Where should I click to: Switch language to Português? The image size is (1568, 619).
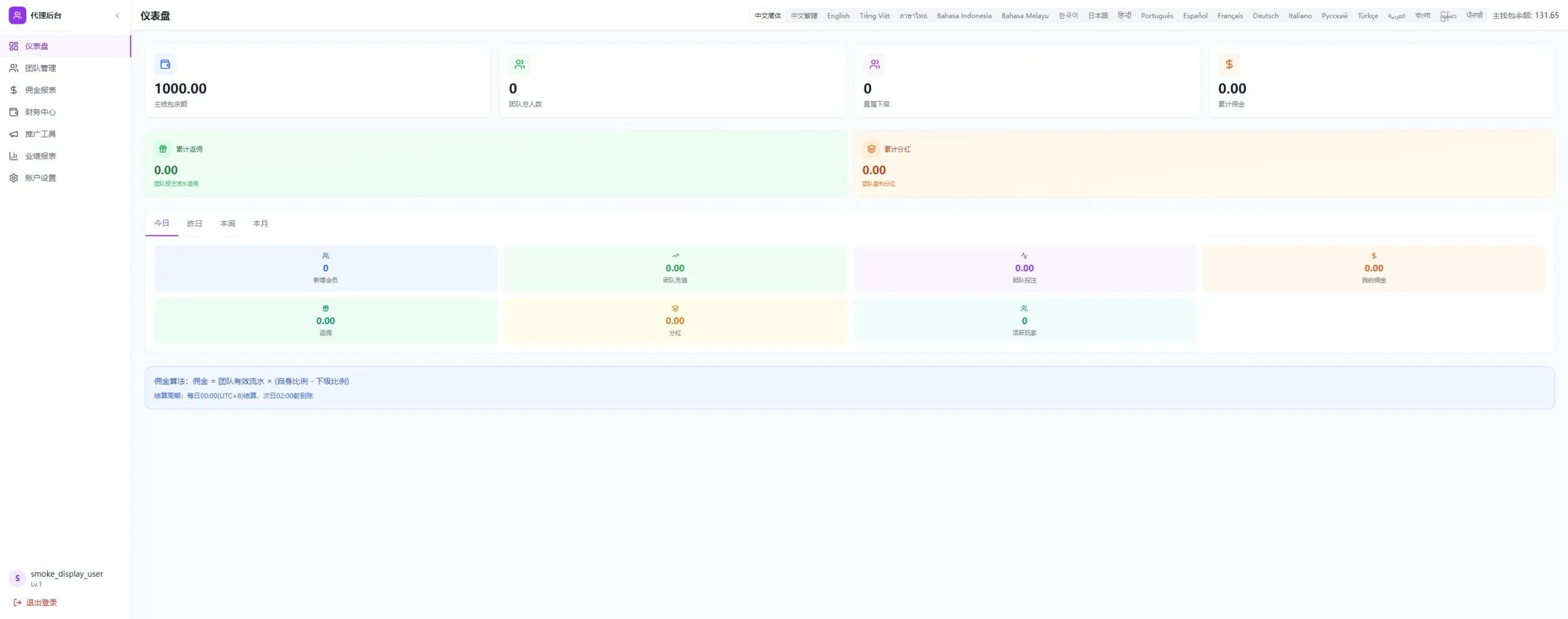click(x=1157, y=16)
